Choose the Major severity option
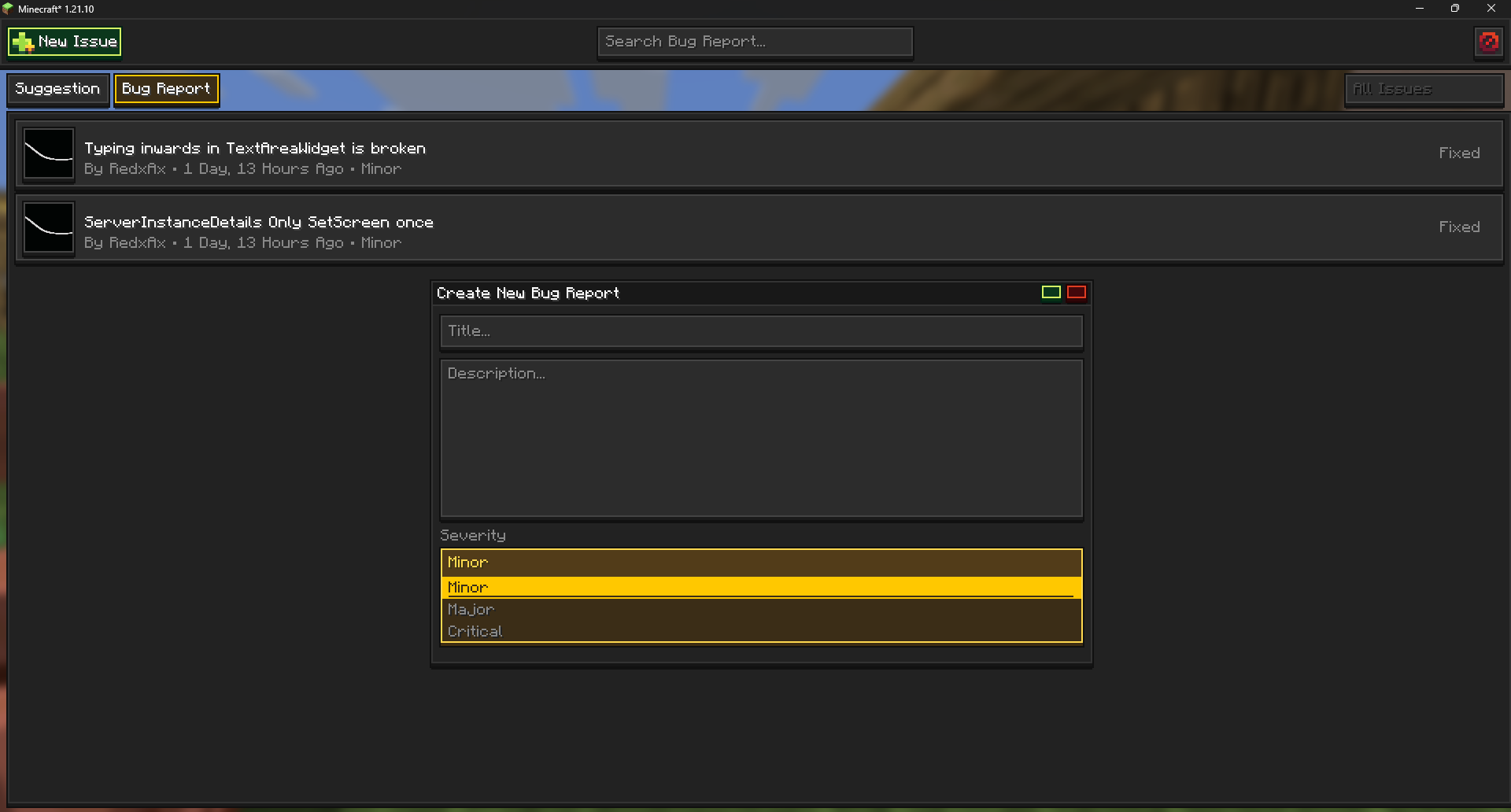 [x=762, y=610]
